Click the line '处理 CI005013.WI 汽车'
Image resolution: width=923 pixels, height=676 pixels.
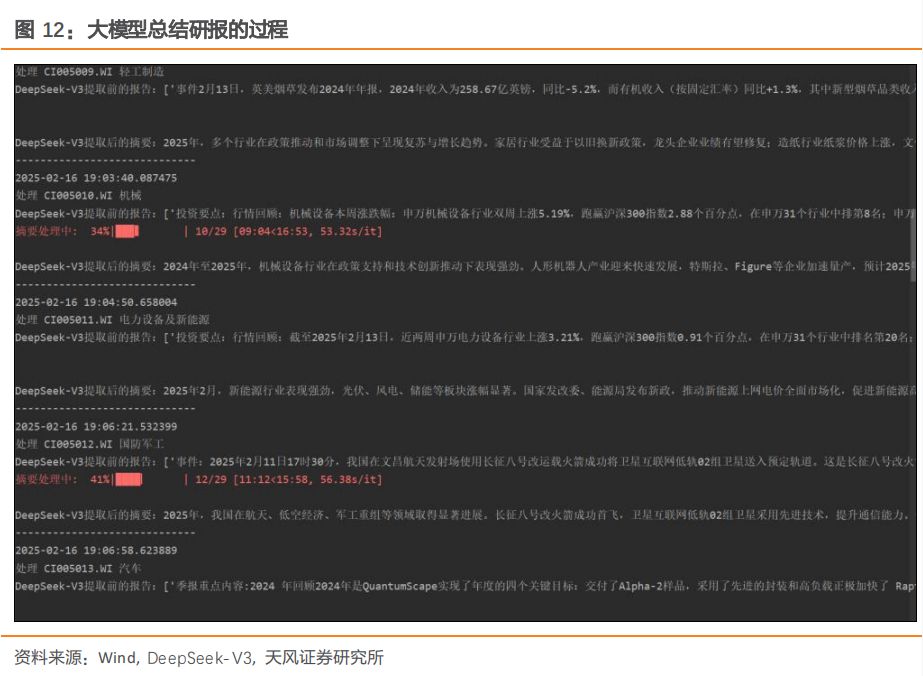78,568
